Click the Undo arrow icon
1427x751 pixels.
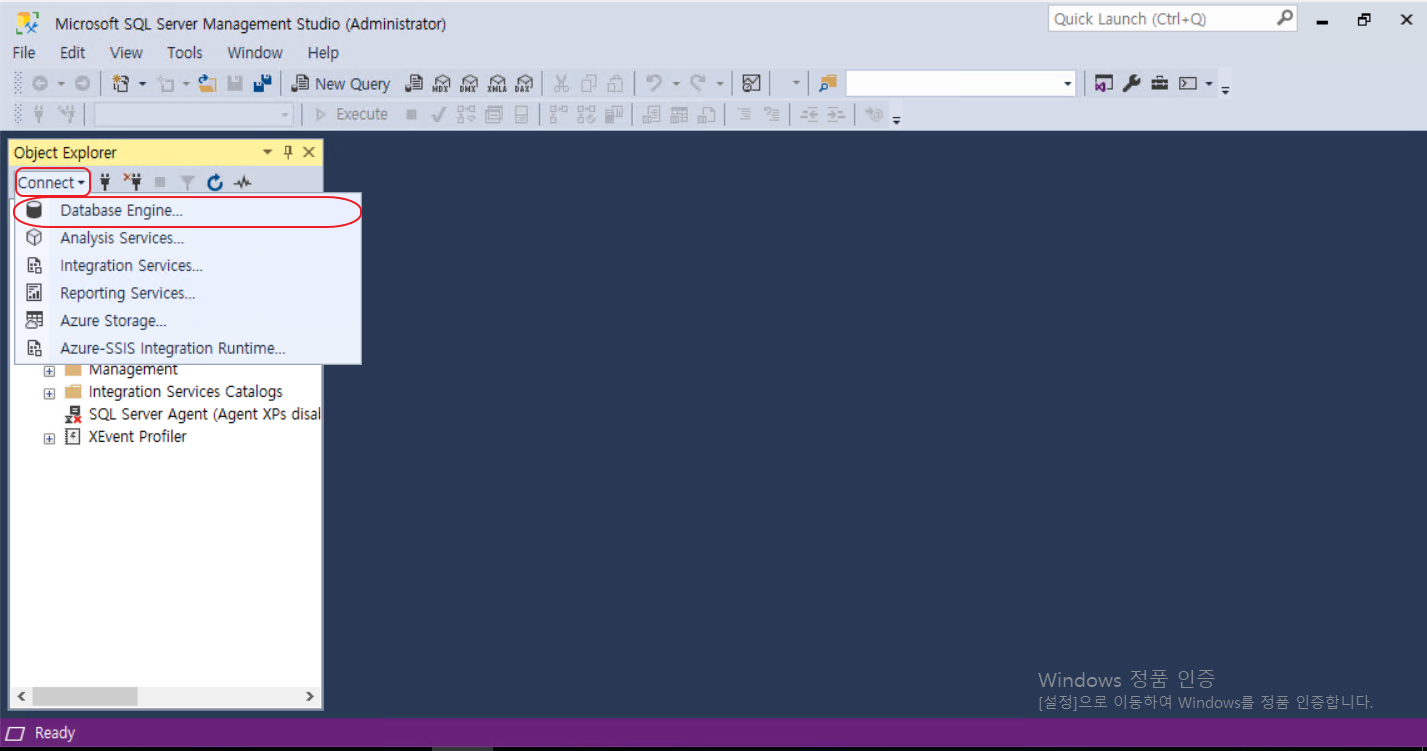click(x=654, y=84)
